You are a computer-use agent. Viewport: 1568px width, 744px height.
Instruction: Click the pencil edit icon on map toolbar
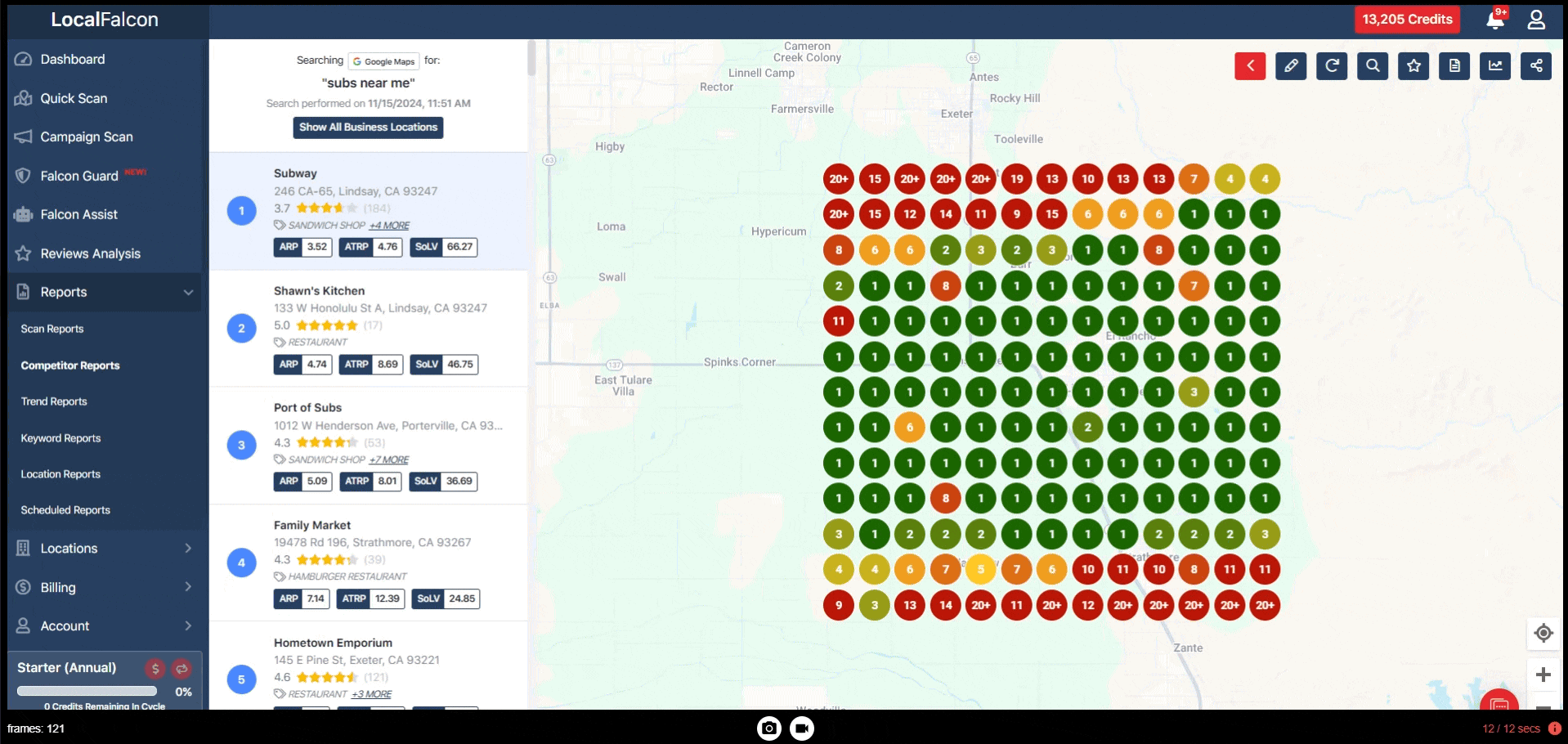1290,66
